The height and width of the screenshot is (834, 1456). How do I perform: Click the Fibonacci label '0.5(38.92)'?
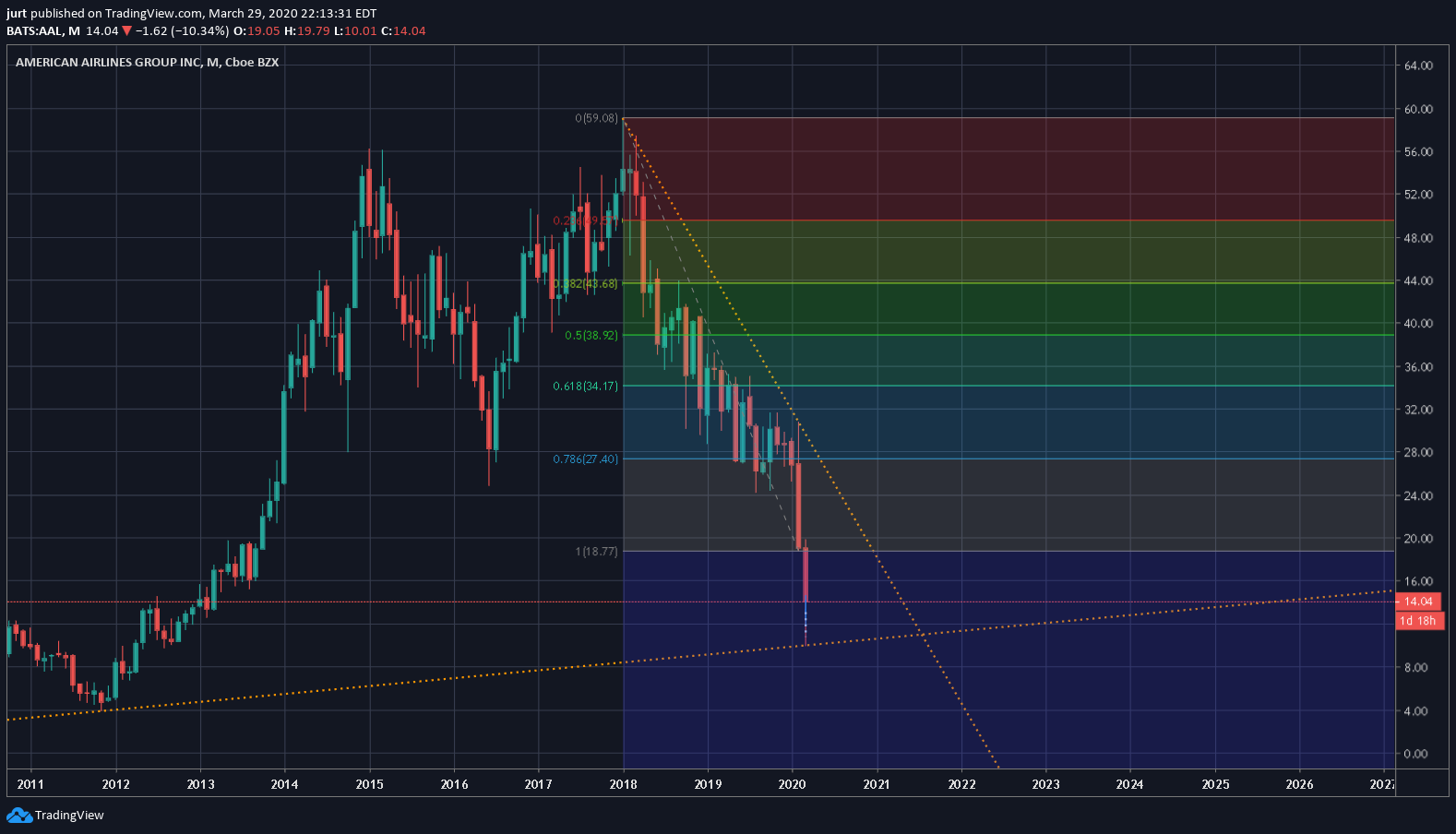(x=591, y=335)
